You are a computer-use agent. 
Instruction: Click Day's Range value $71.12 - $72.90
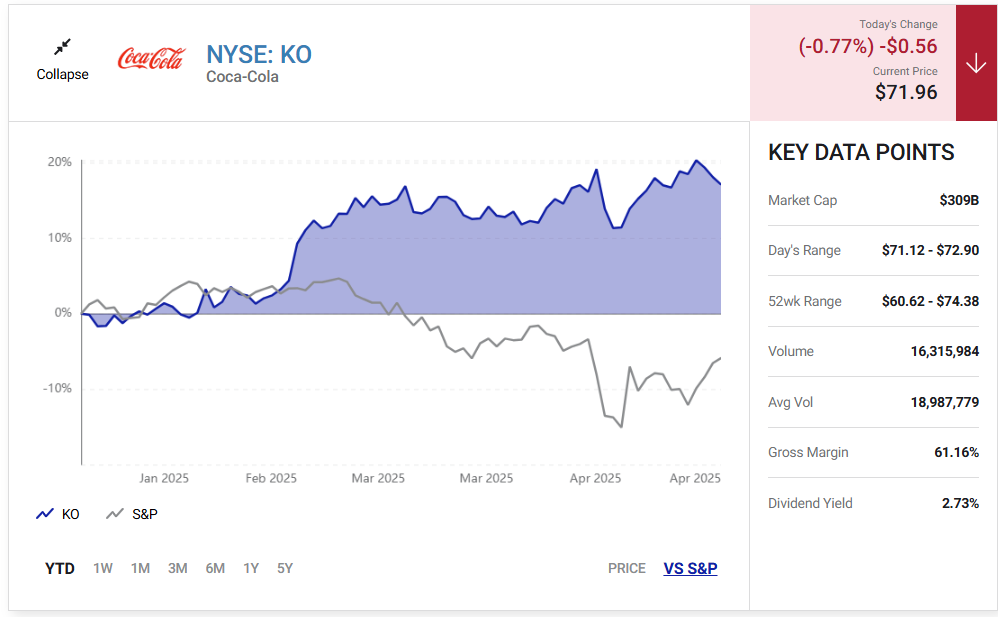click(x=930, y=250)
